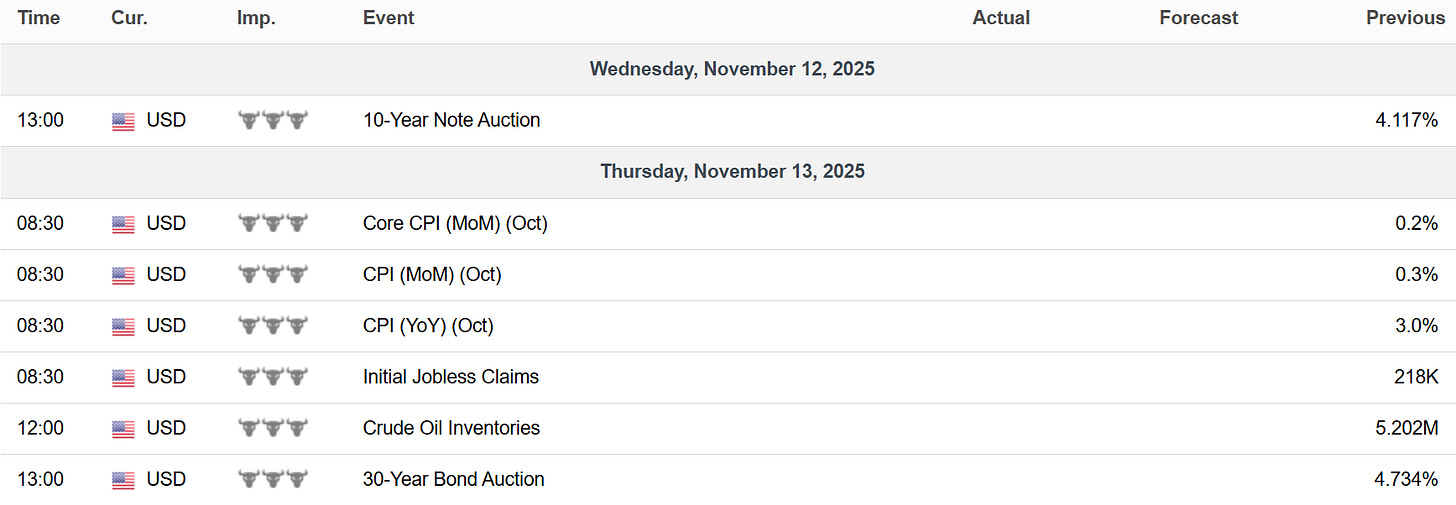The image size is (1456, 505).
Task: Click the US flag in Initial Jobless Claims row
Action: pyautogui.click(x=123, y=378)
